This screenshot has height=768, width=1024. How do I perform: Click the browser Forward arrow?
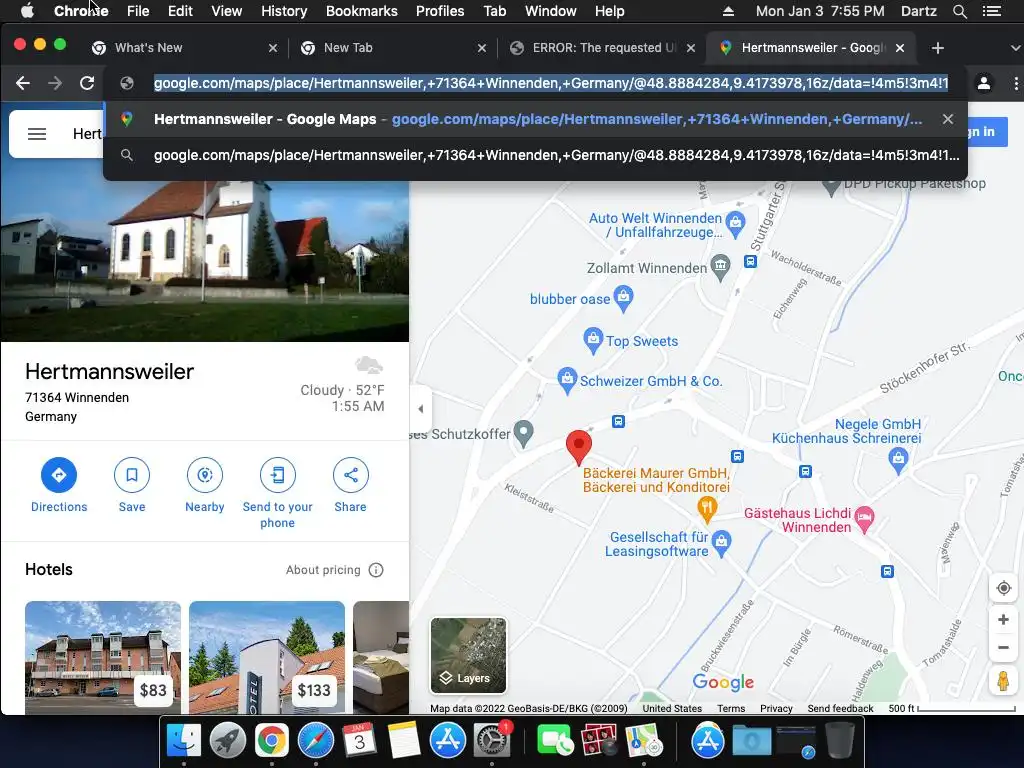(55, 83)
